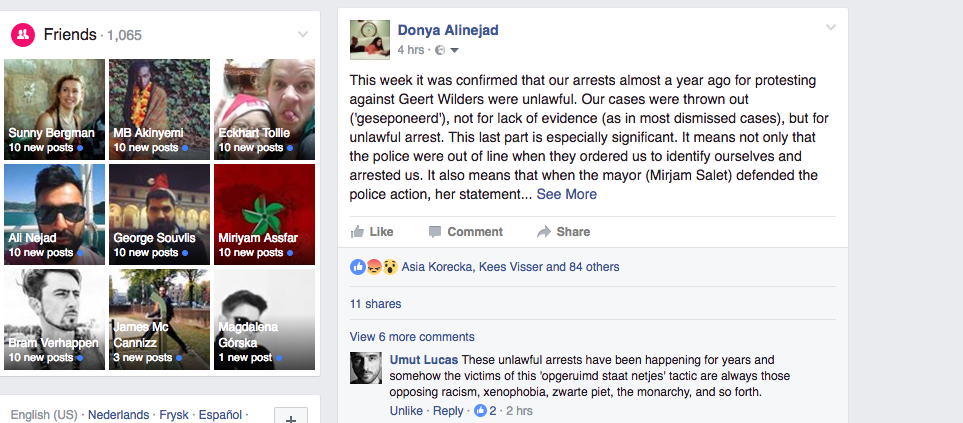Unlike Umut Lucas's comment
Image resolution: width=963 pixels, height=423 pixels.
[x=406, y=411]
